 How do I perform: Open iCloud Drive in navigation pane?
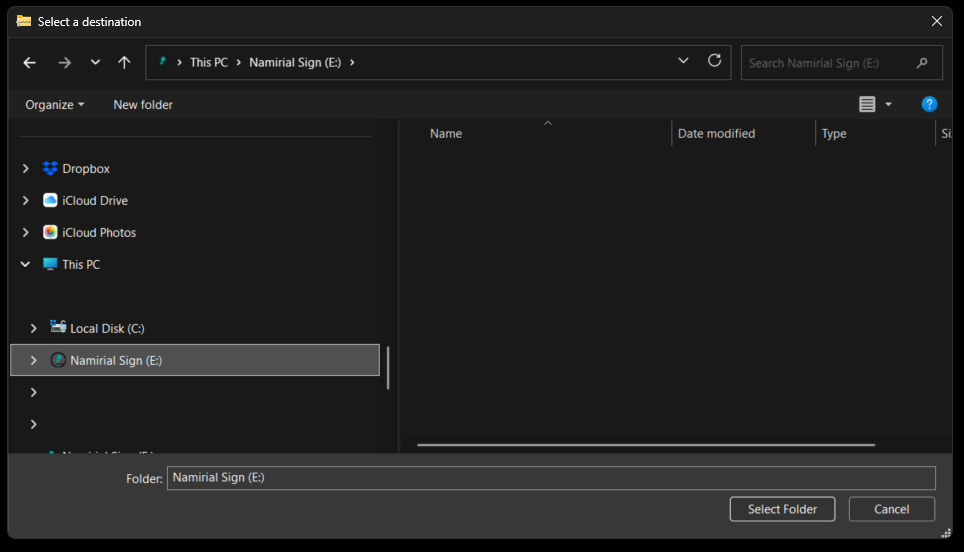point(94,201)
